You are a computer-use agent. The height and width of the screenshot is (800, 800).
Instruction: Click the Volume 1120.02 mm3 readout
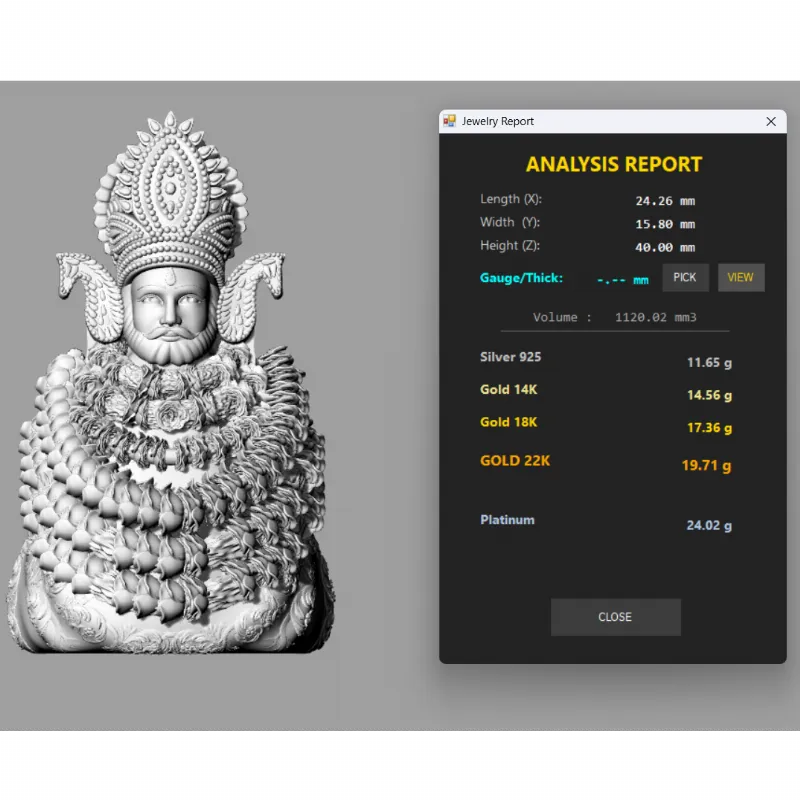pyautogui.click(x=614, y=317)
